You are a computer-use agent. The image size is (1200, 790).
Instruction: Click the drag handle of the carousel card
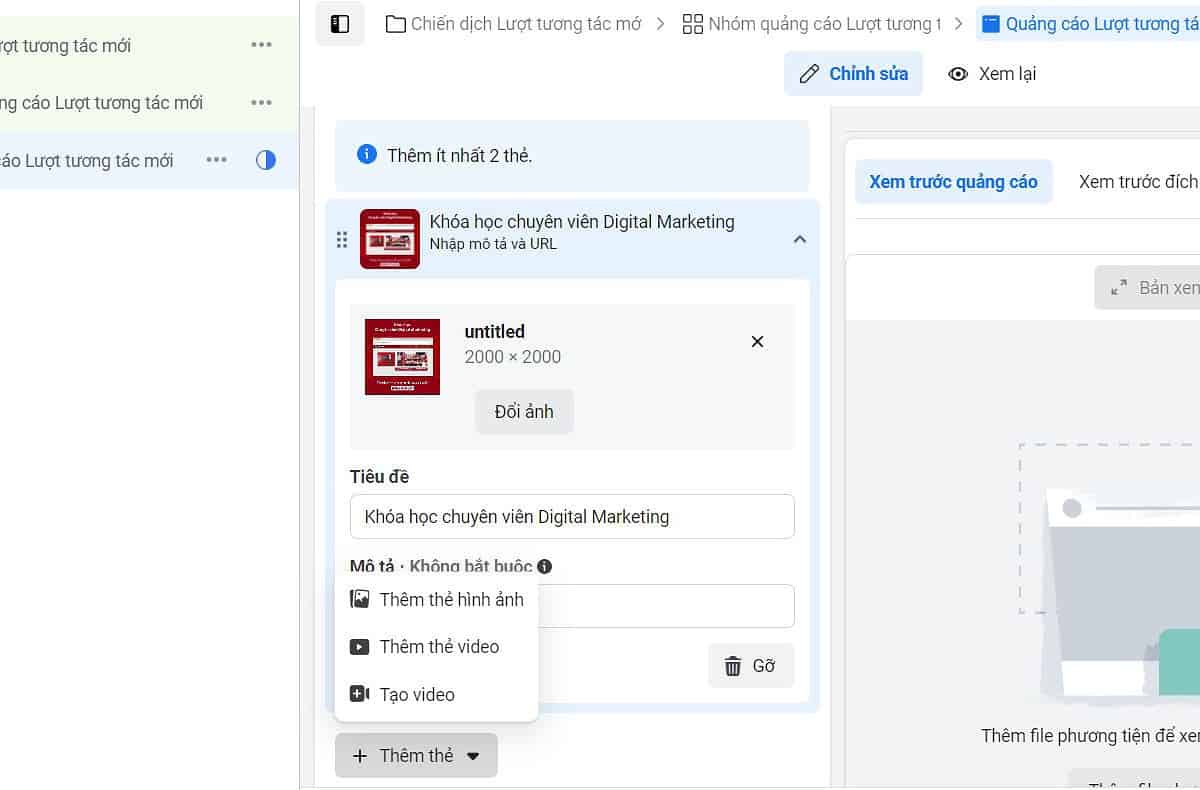pos(342,240)
